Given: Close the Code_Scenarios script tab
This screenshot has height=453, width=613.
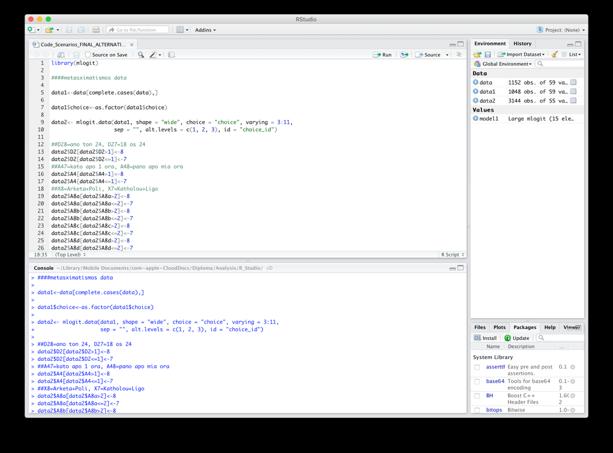Looking at the screenshot, I should (x=132, y=45).
